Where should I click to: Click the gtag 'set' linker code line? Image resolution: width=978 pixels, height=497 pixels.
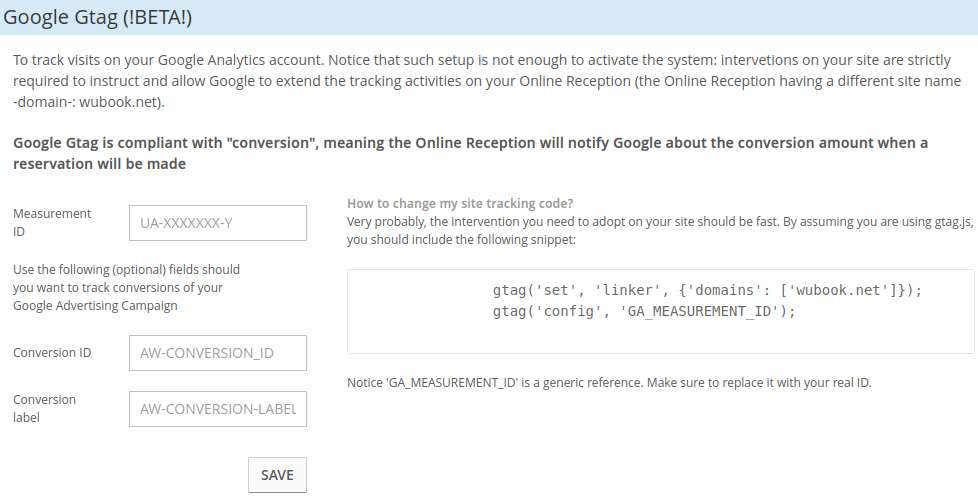coord(707,290)
